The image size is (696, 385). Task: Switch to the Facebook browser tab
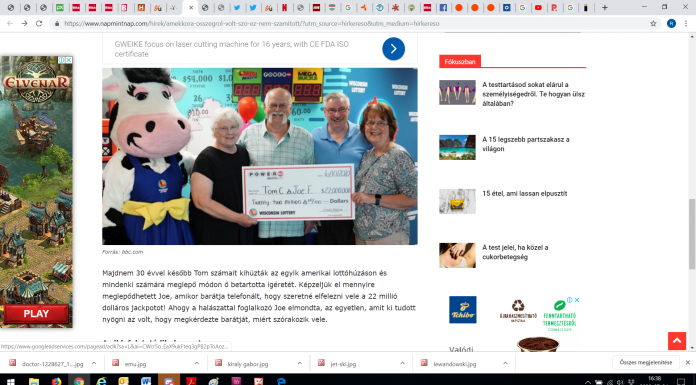coord(443,8)
